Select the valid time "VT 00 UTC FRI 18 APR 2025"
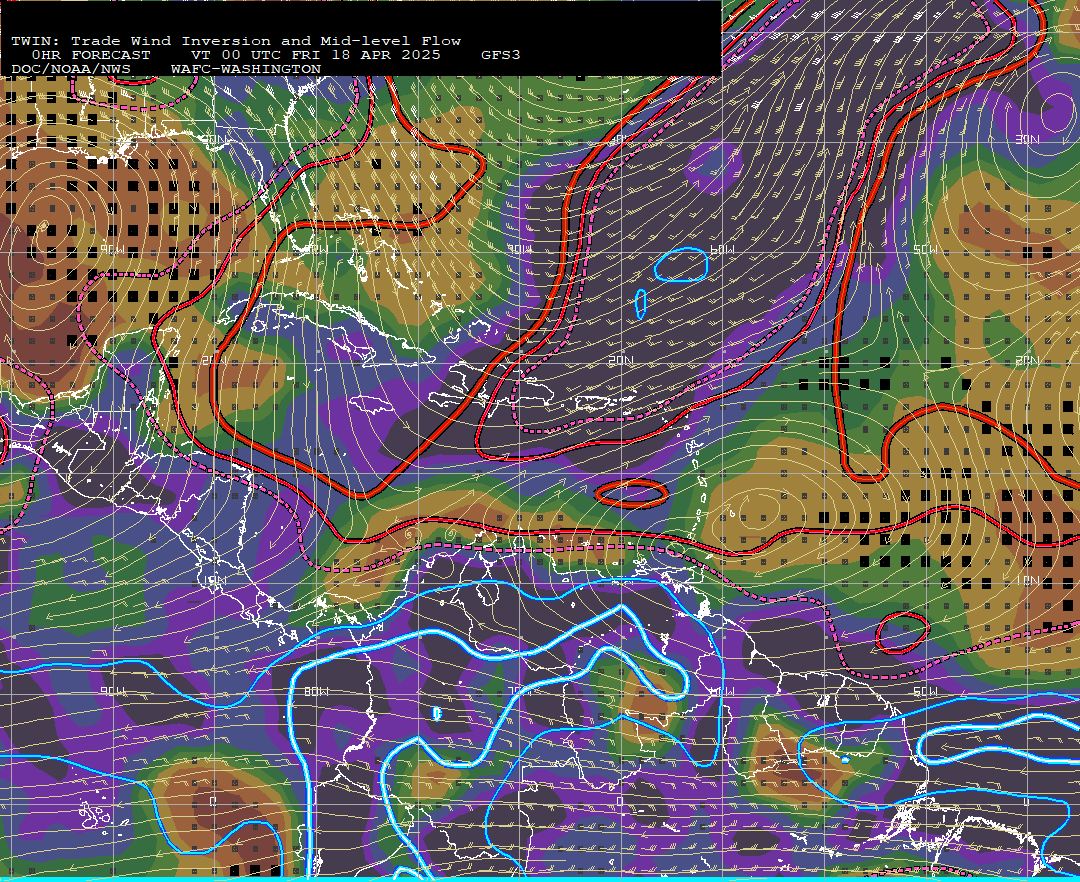This screenshot has height=882, width=1080. [315, 55]
